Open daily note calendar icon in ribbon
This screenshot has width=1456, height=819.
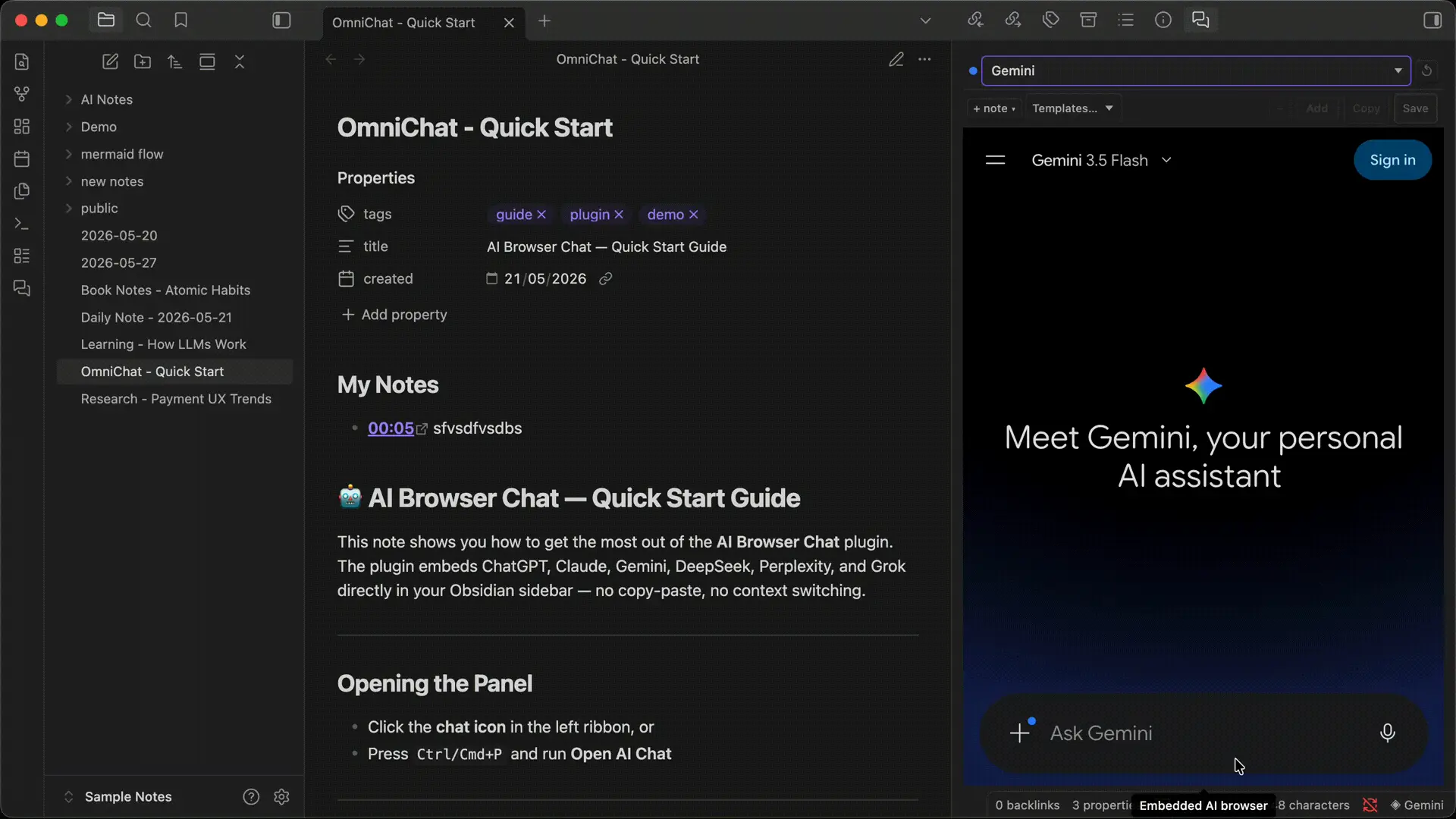point(22,158)
